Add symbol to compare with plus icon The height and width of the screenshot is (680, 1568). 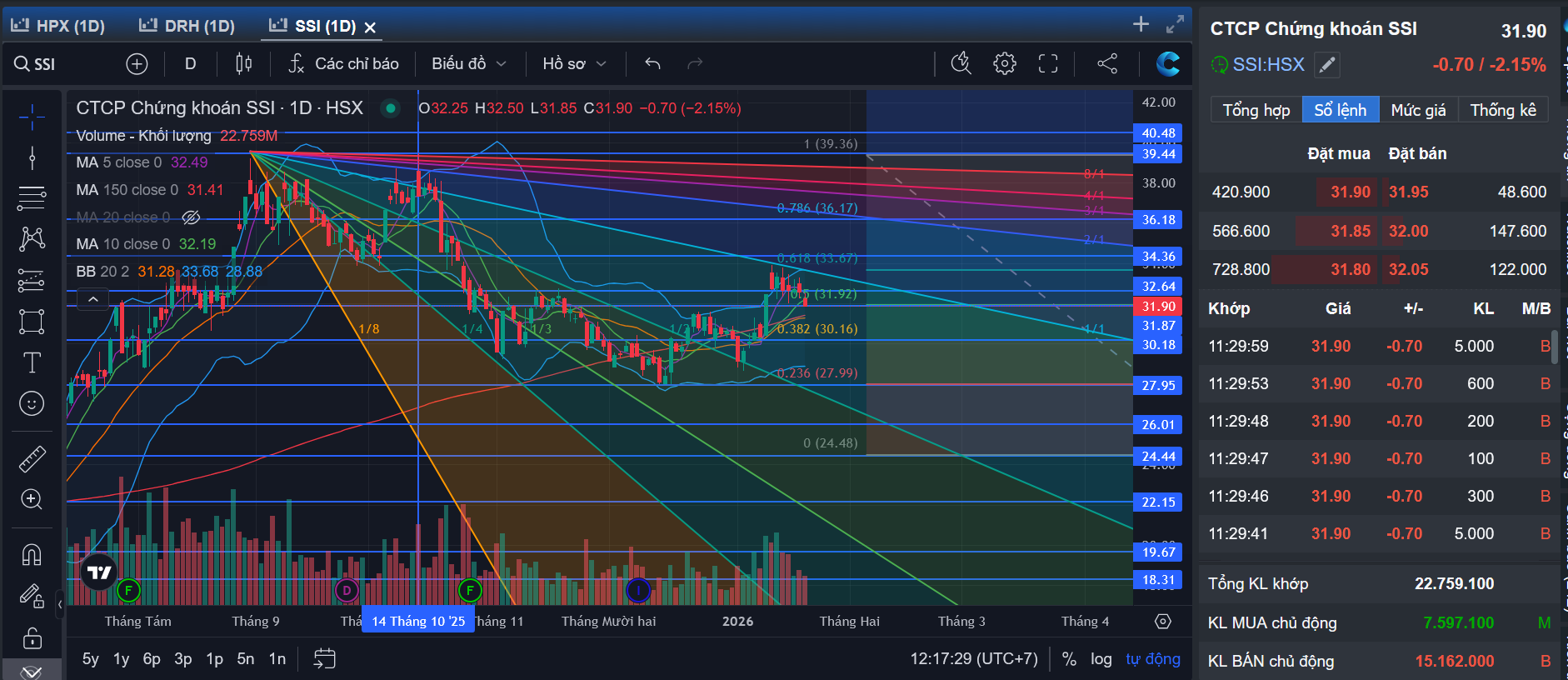(x=137, y=64)
